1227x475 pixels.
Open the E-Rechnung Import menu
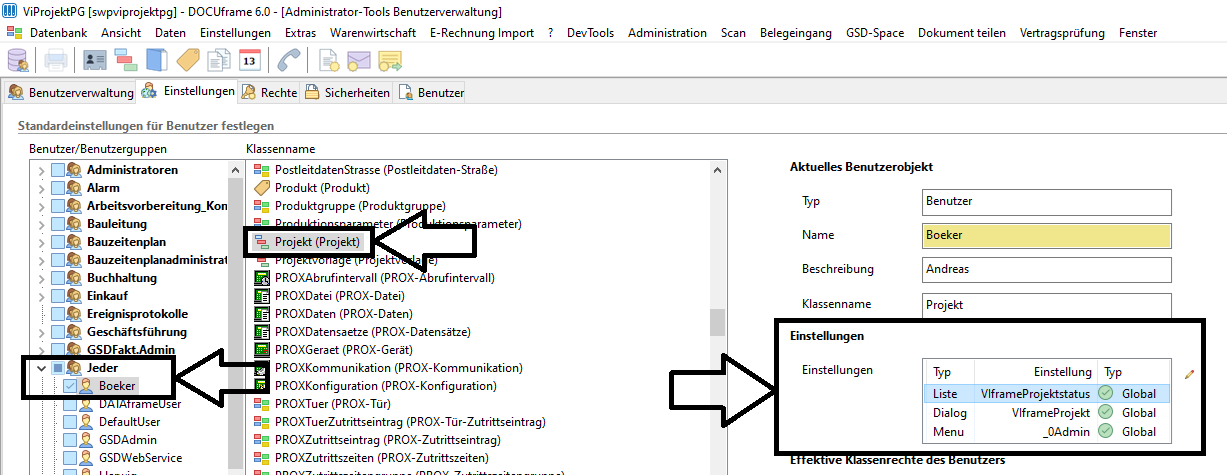[x=482, y=33]
